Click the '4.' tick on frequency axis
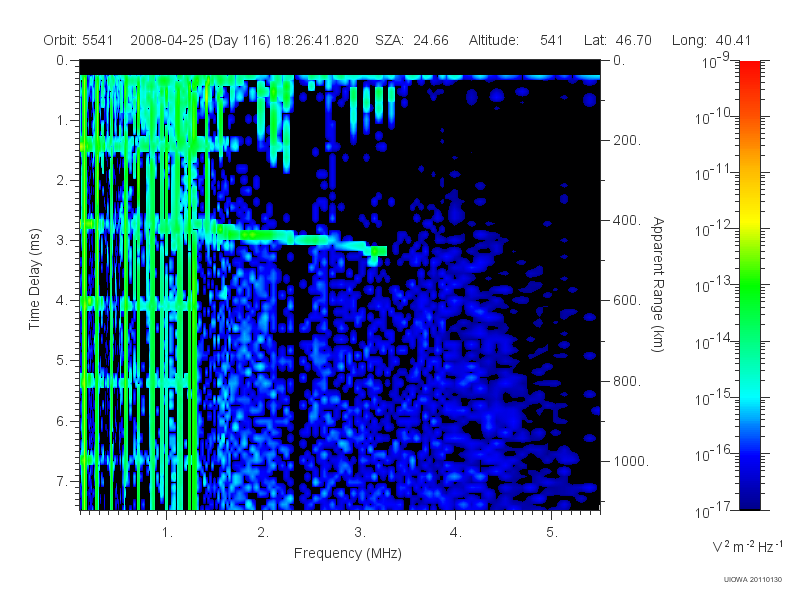The height and width of the screenshot is (600, 800). (x=456, y=533)
